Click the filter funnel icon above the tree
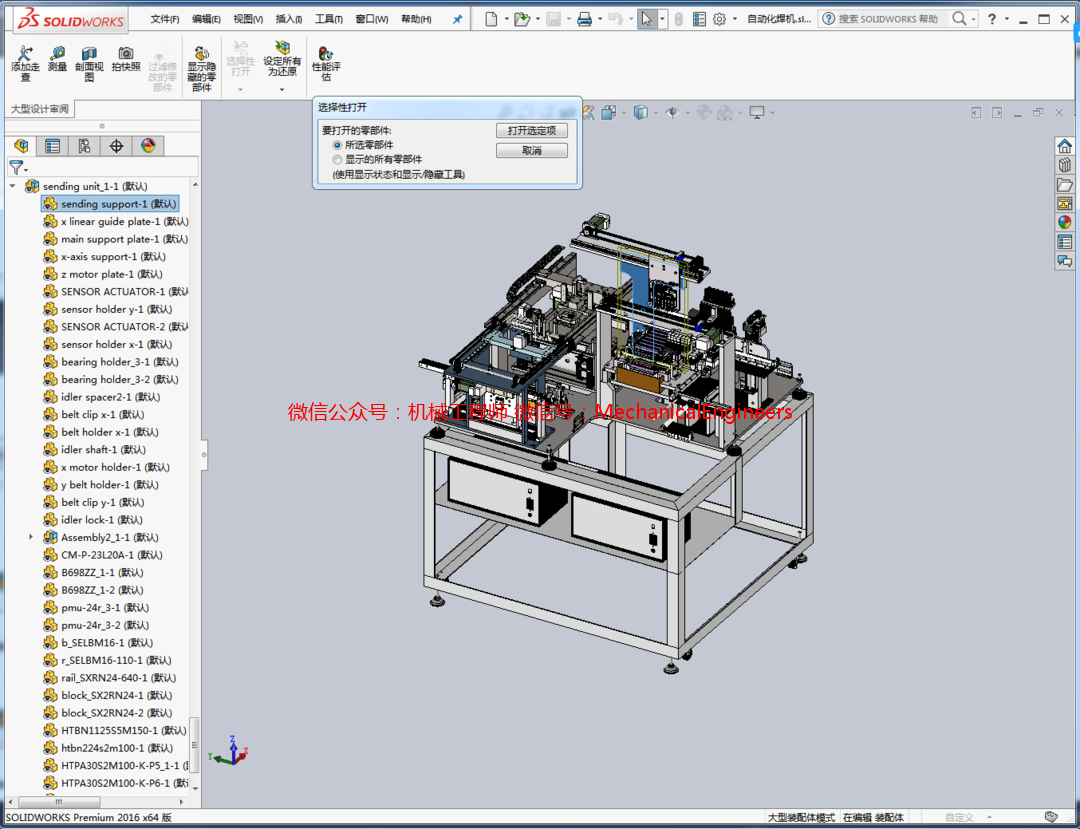 click(18, 166)
